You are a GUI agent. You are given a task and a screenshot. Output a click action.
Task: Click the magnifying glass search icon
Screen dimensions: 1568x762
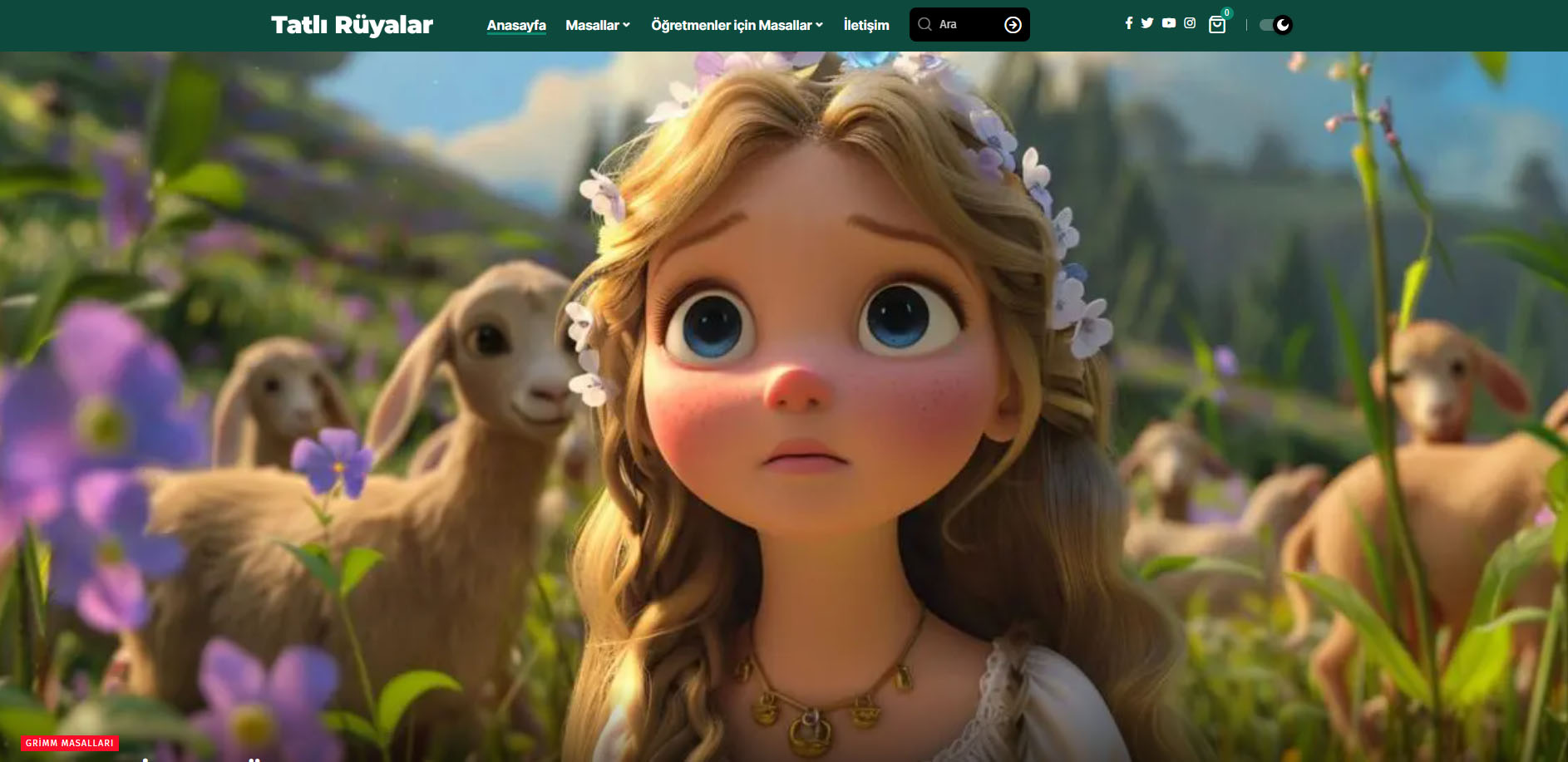pyautogui.click(x=925, y=24)
